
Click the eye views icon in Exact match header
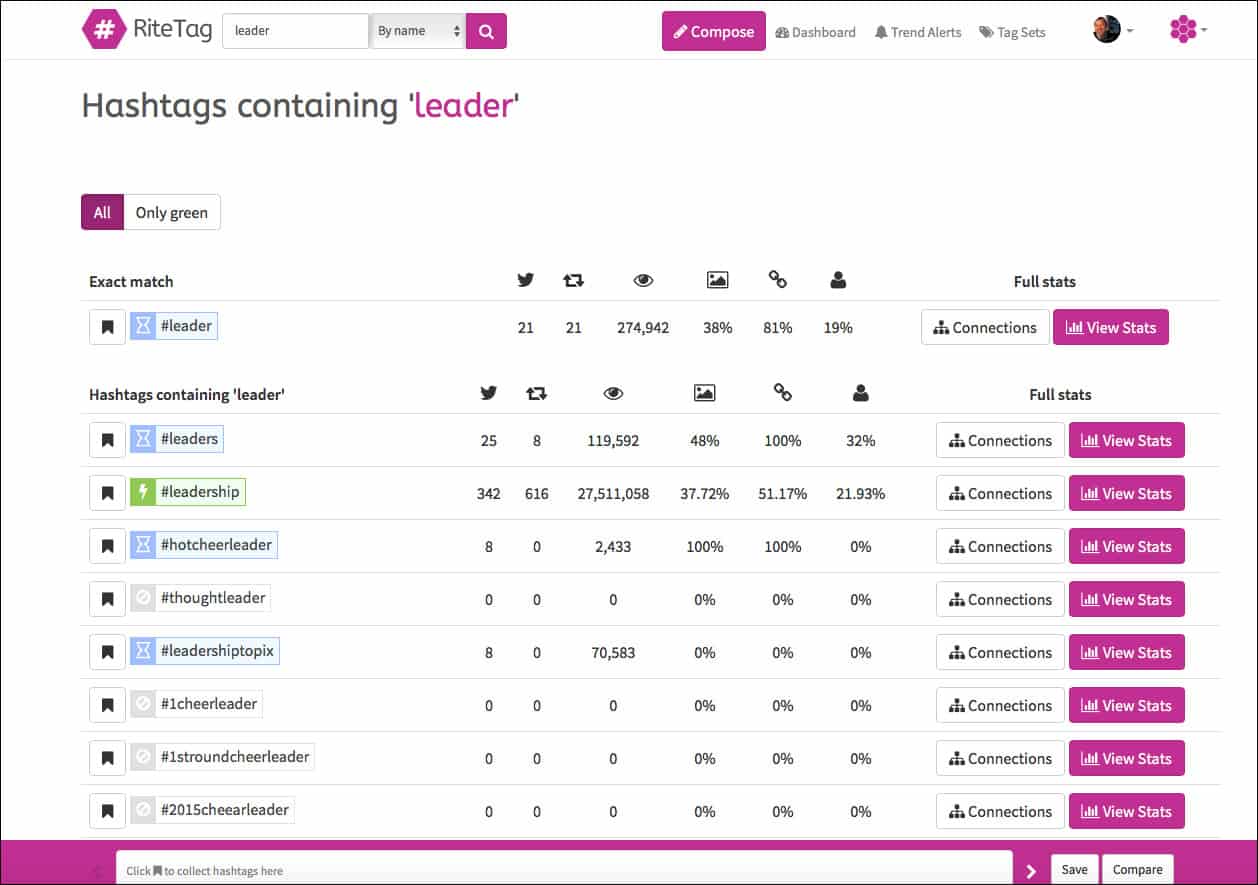pyautogui.click(x=643, y=281)
